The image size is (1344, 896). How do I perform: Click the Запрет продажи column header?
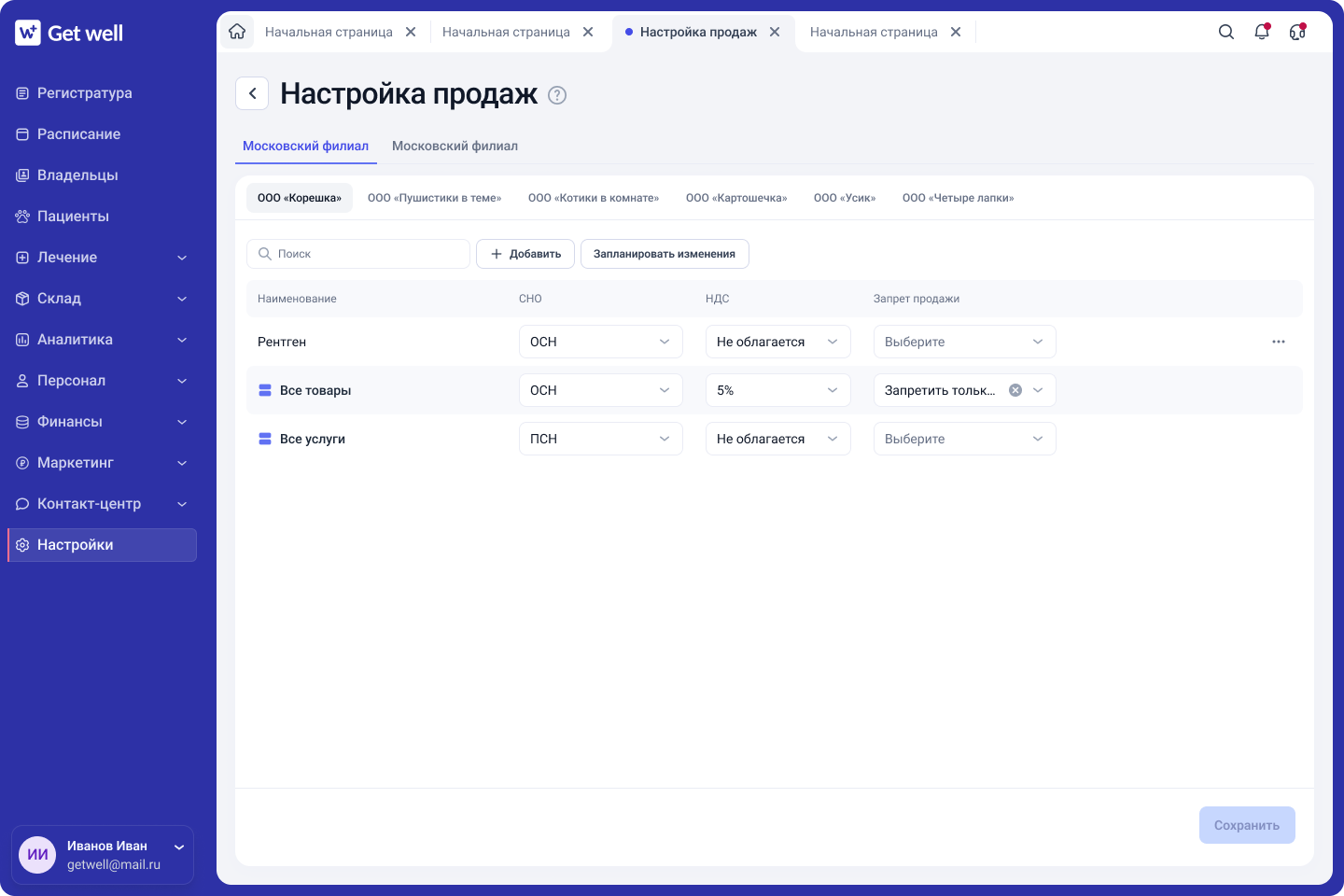pos(917,299)
